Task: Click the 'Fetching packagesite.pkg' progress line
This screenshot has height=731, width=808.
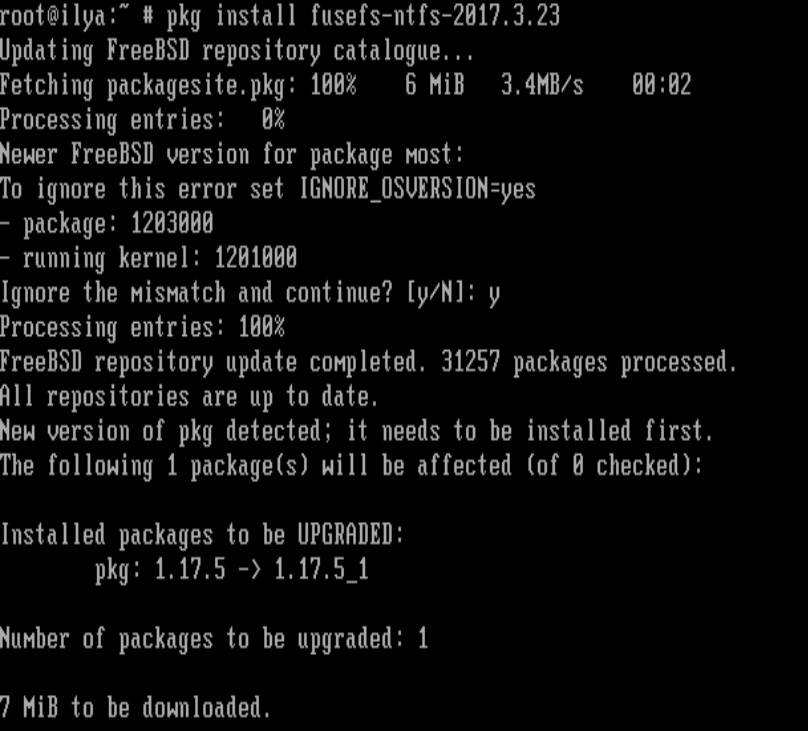Action: click(346, 86)
